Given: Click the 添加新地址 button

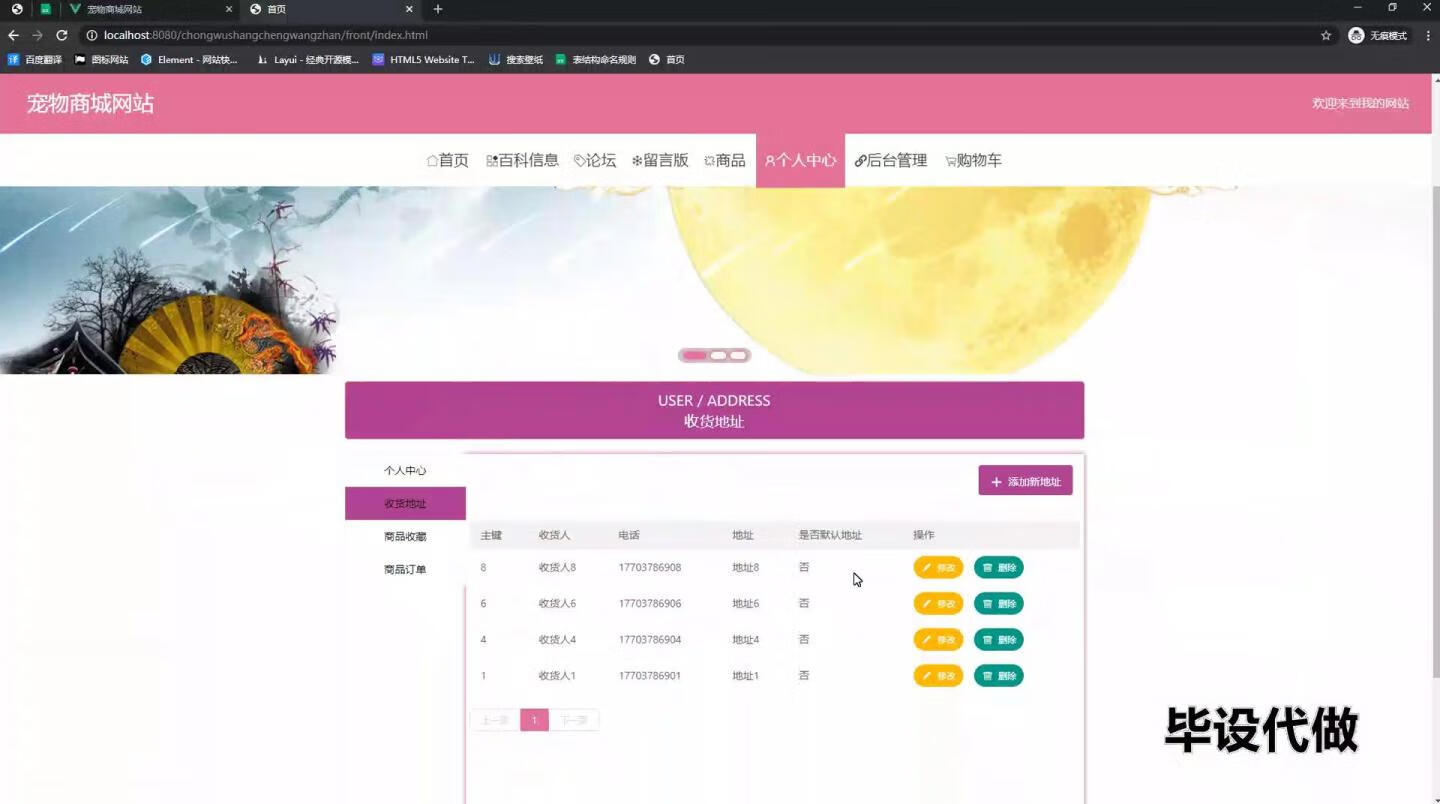Looking at the screenshot, I should pyautogui.click(x=1025, y=481).
